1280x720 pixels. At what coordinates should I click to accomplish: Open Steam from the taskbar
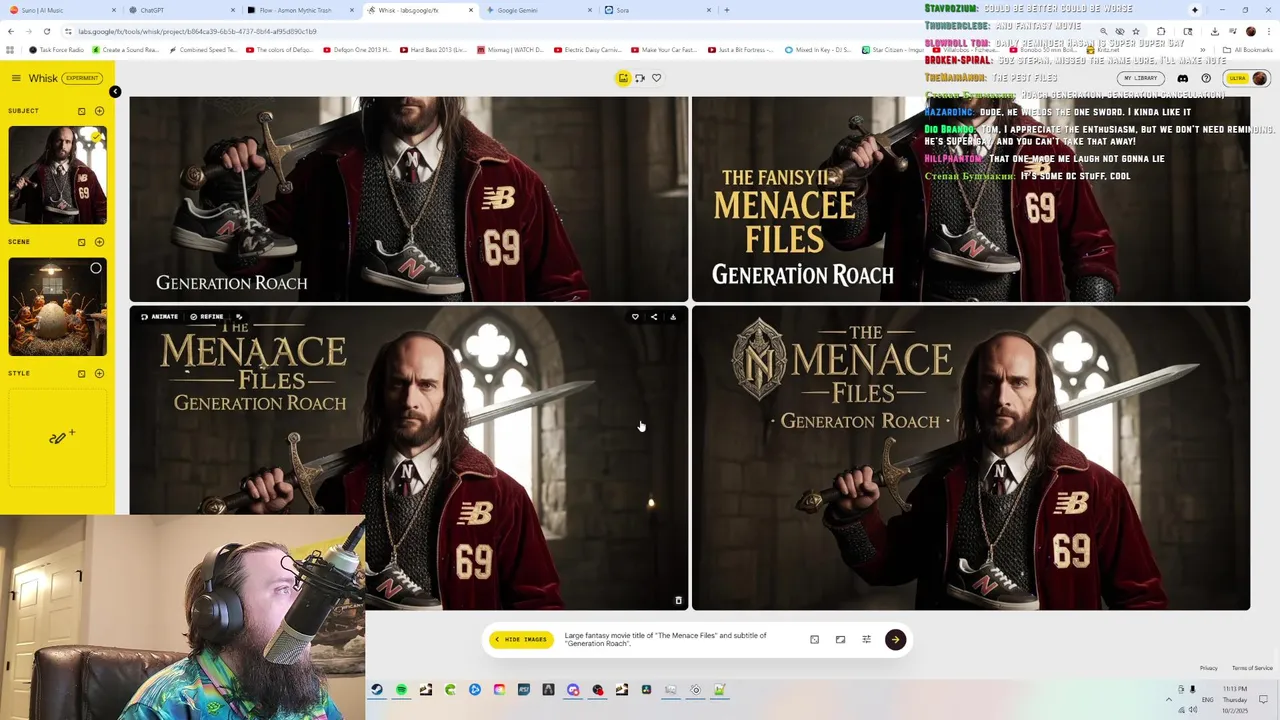pos(377,690)
